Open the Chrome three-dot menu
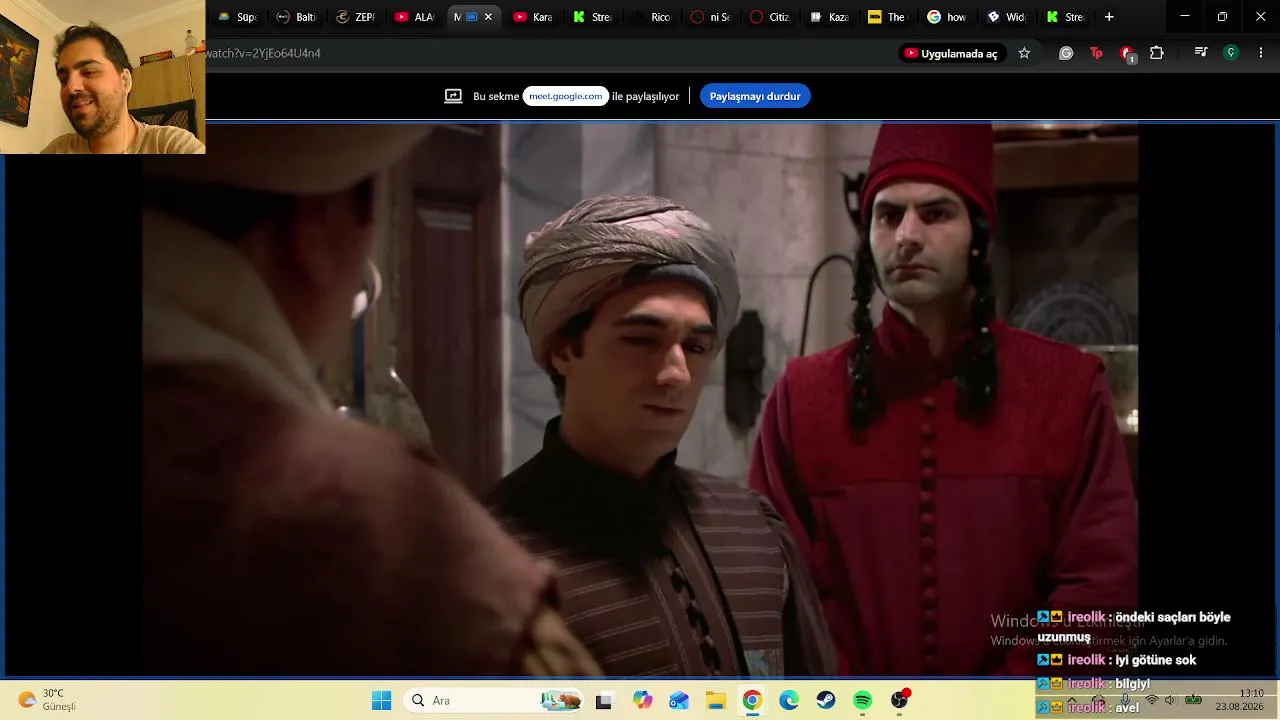The height and width of the screenshot is (720, 1280). point(1261,53)
